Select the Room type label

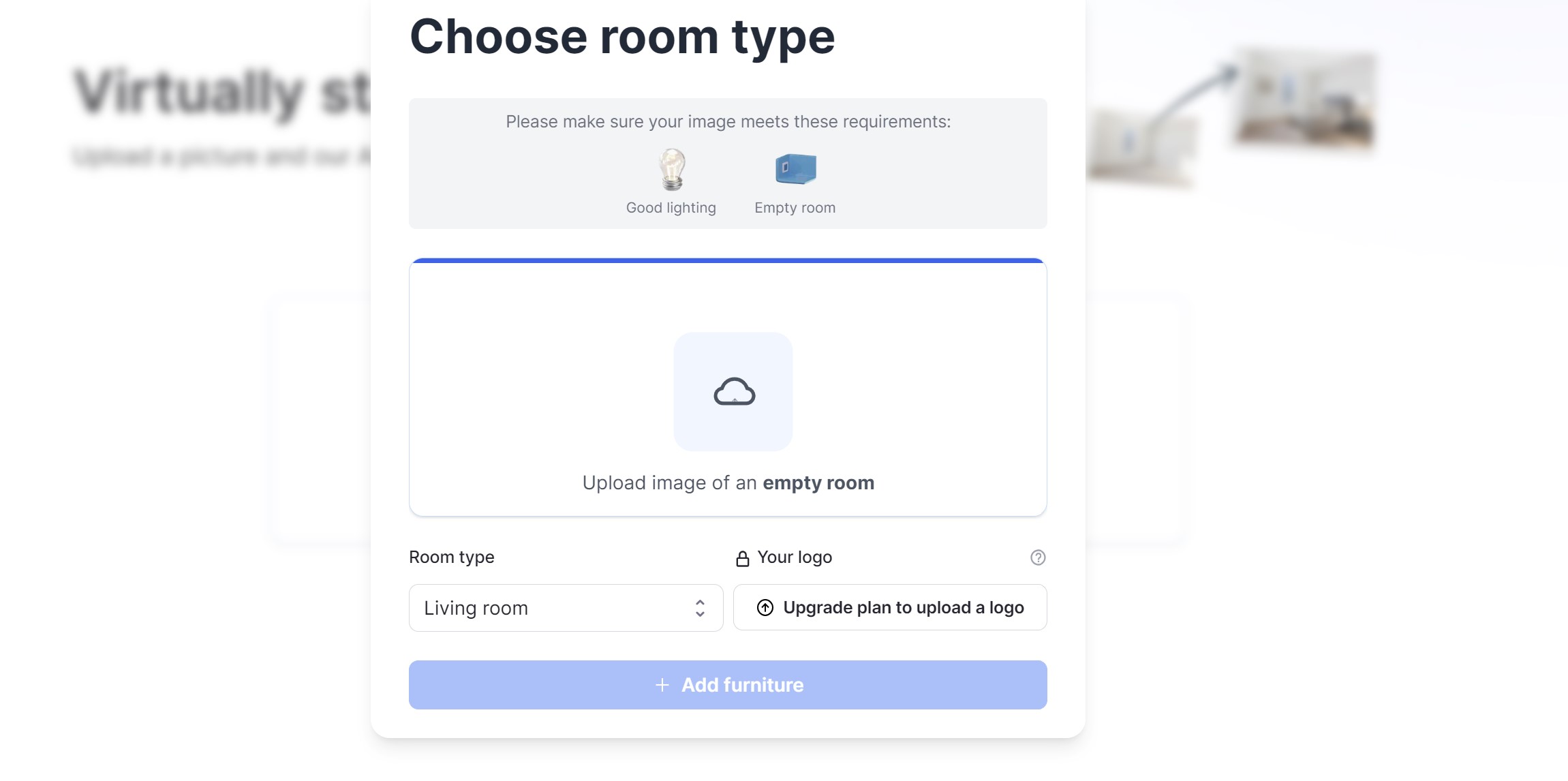(x=451, y=557)
